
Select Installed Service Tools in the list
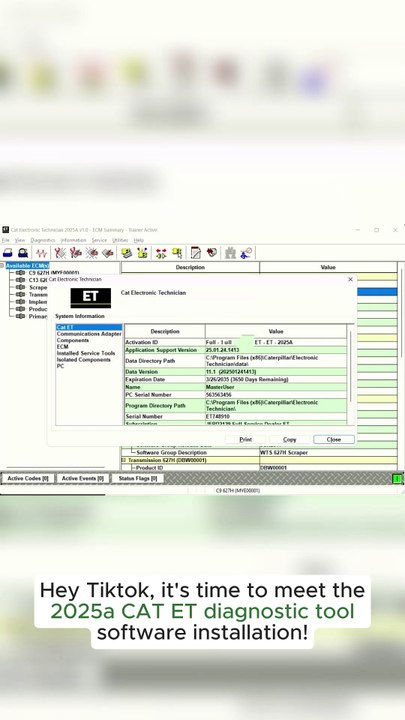[x=86, y=353]
